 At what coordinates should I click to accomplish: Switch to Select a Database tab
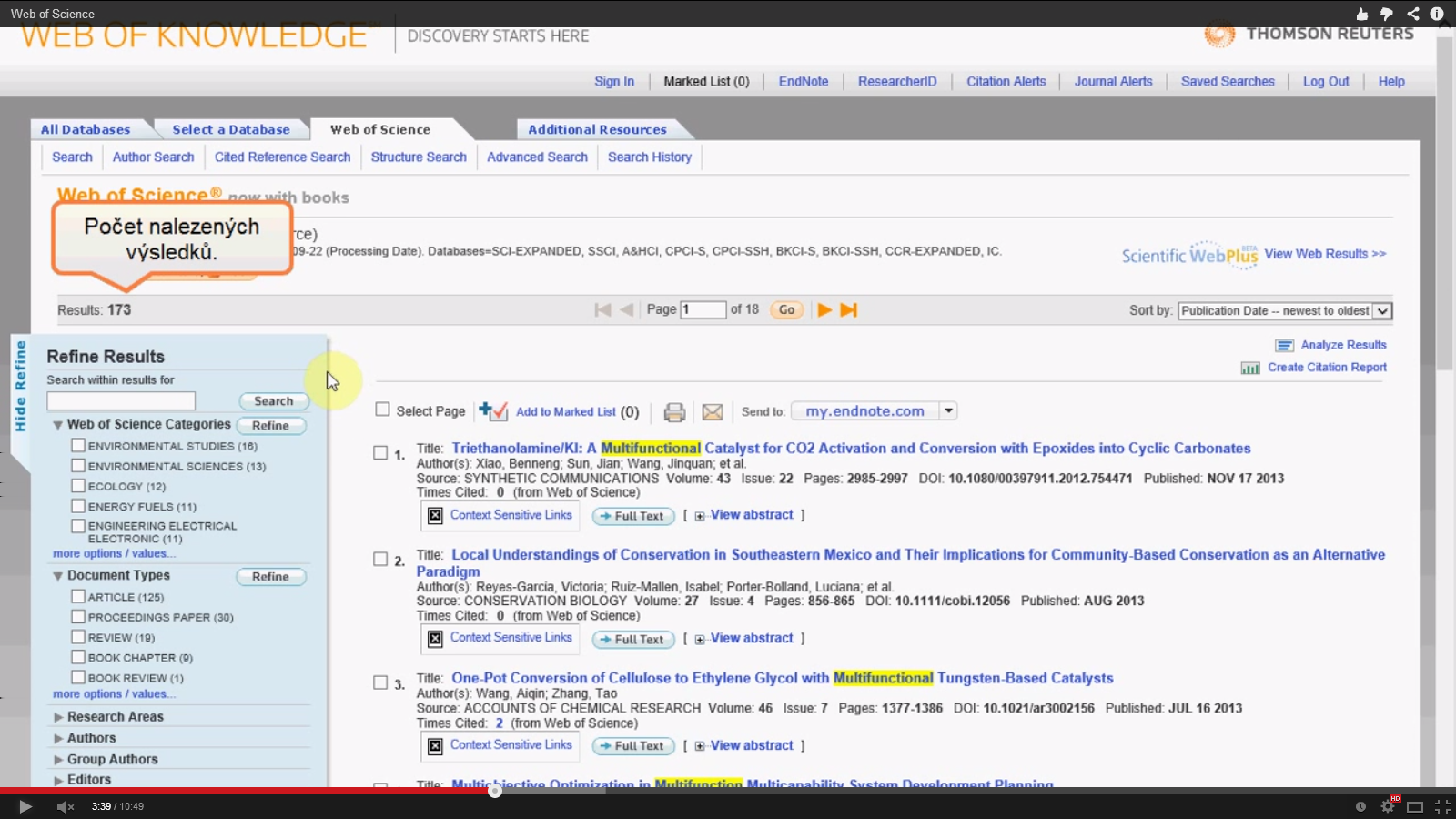(231, 129)
